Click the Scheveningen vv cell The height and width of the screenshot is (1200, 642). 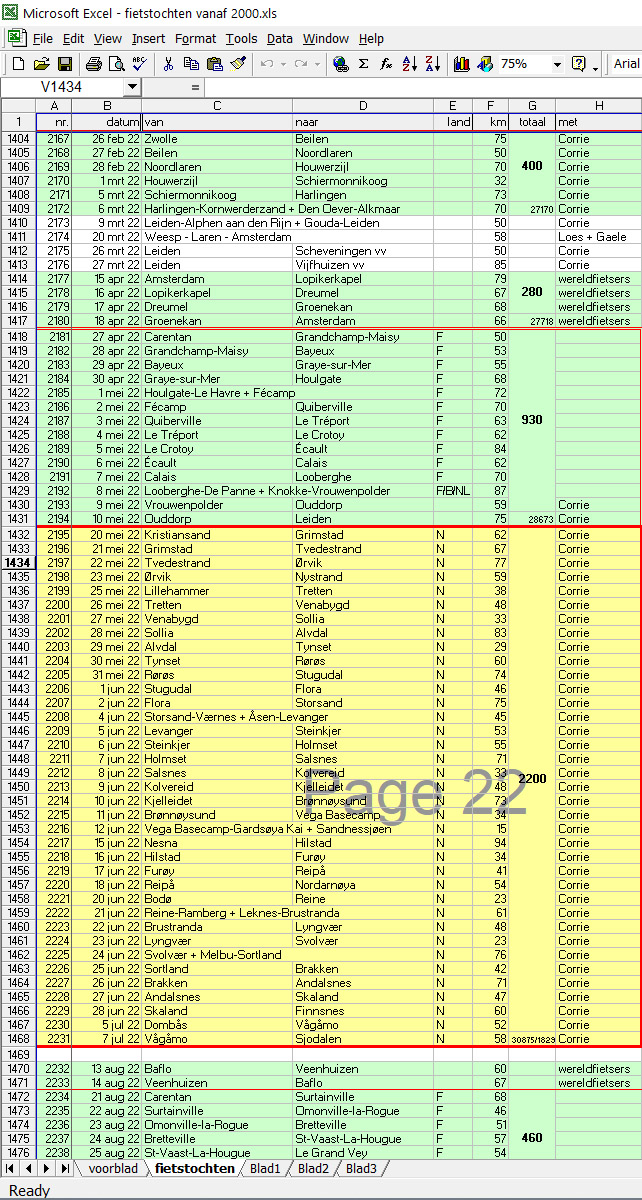click(x=363, y=251)
